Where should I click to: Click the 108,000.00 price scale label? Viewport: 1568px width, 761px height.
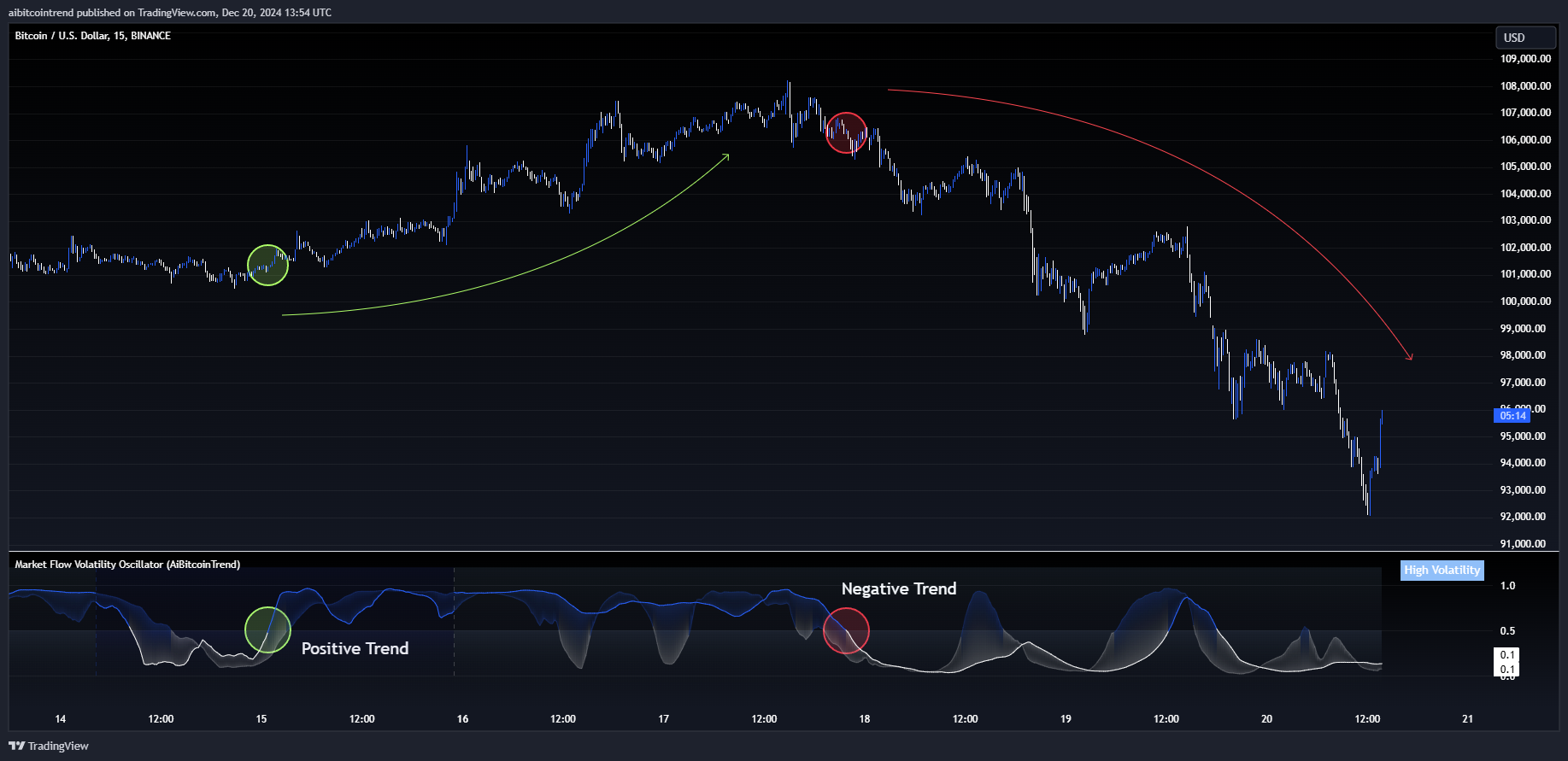1525,86
